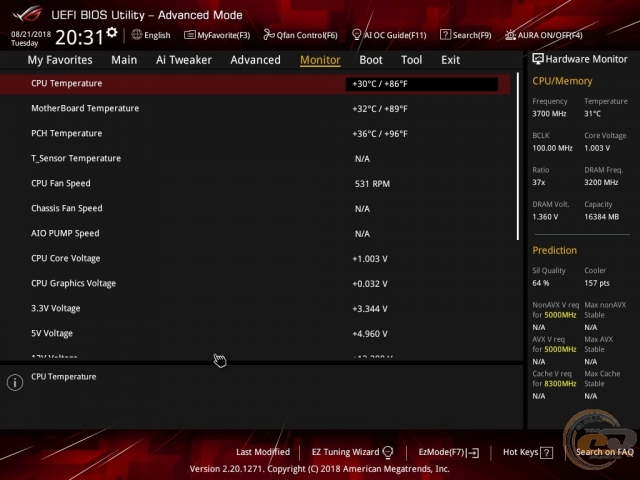Open Search on FAQ link
This screenshot has width=640, height=480.
[x=604, y=452]
